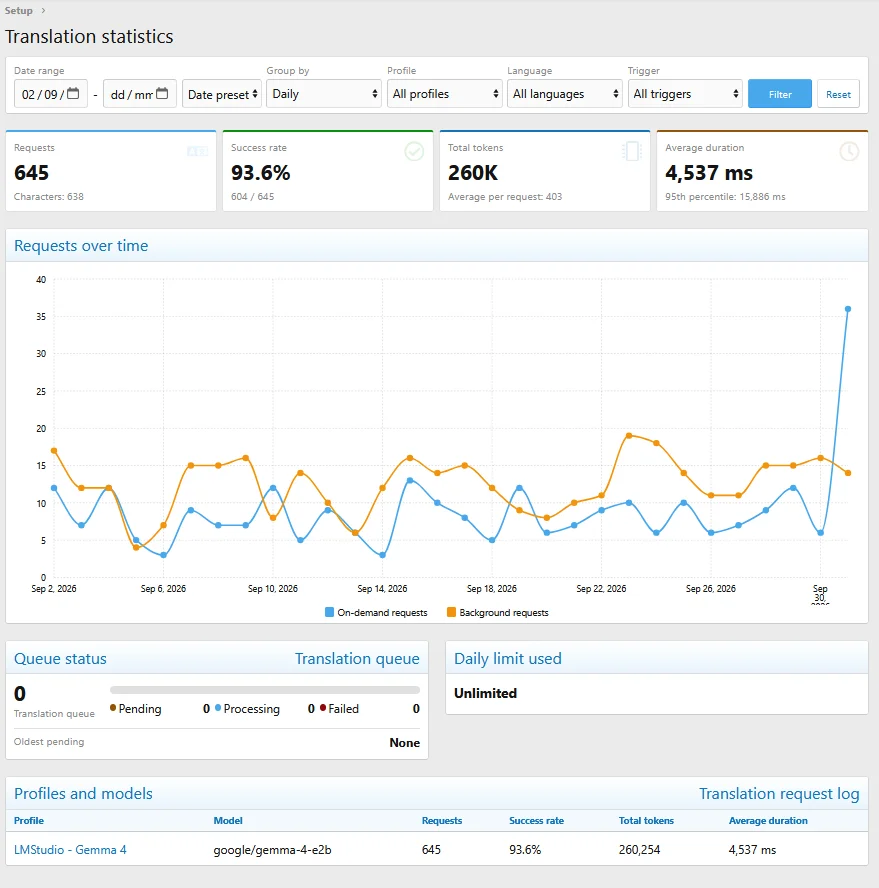
Task: Open the Translation request log link
Action: point(779,794)
